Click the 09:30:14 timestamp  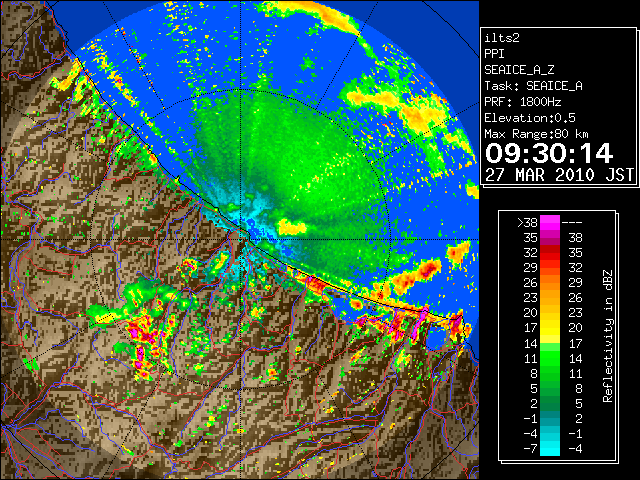[x=549, y=153]
